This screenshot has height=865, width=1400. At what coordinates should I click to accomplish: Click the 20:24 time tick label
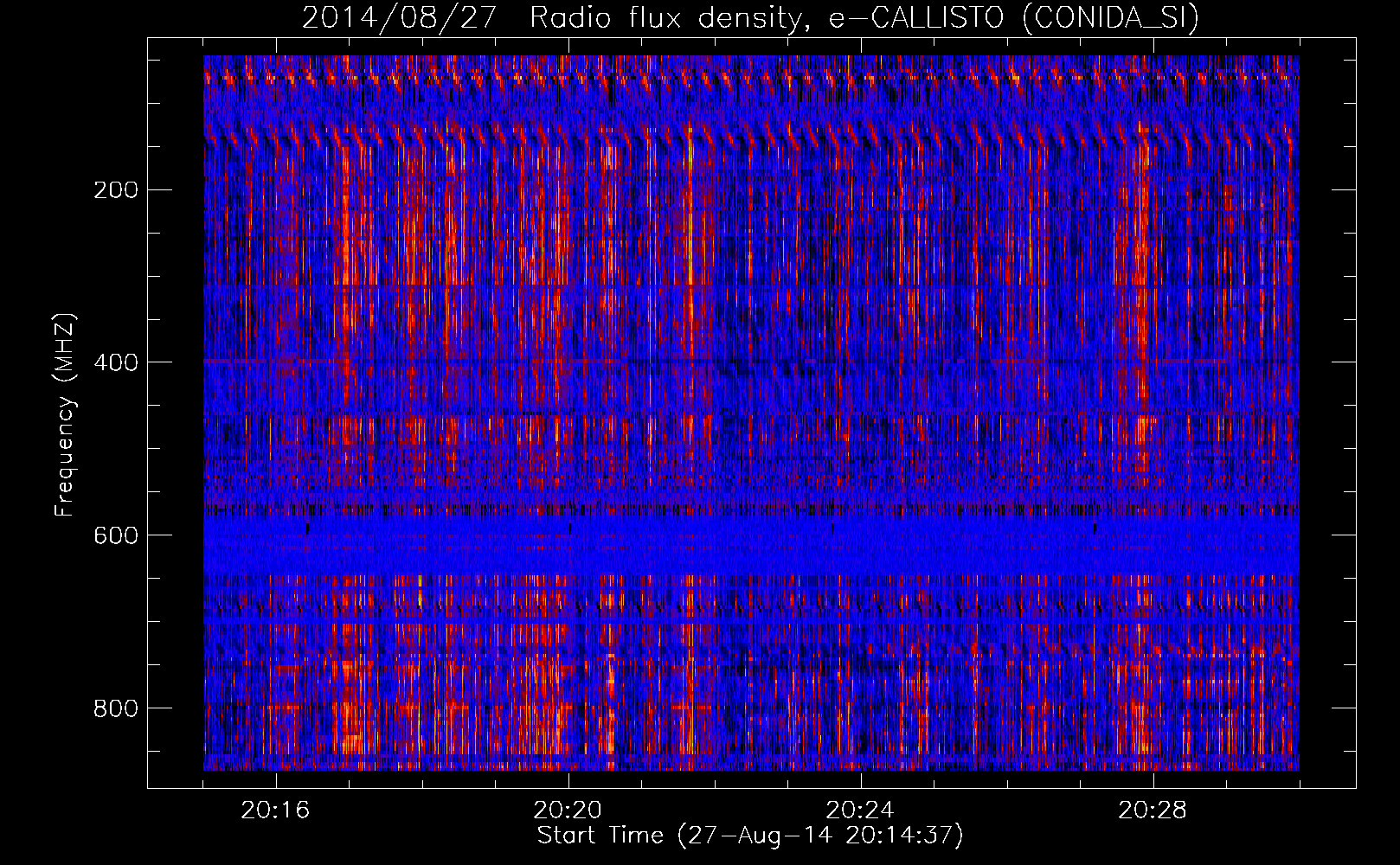[x=860, y=811]
